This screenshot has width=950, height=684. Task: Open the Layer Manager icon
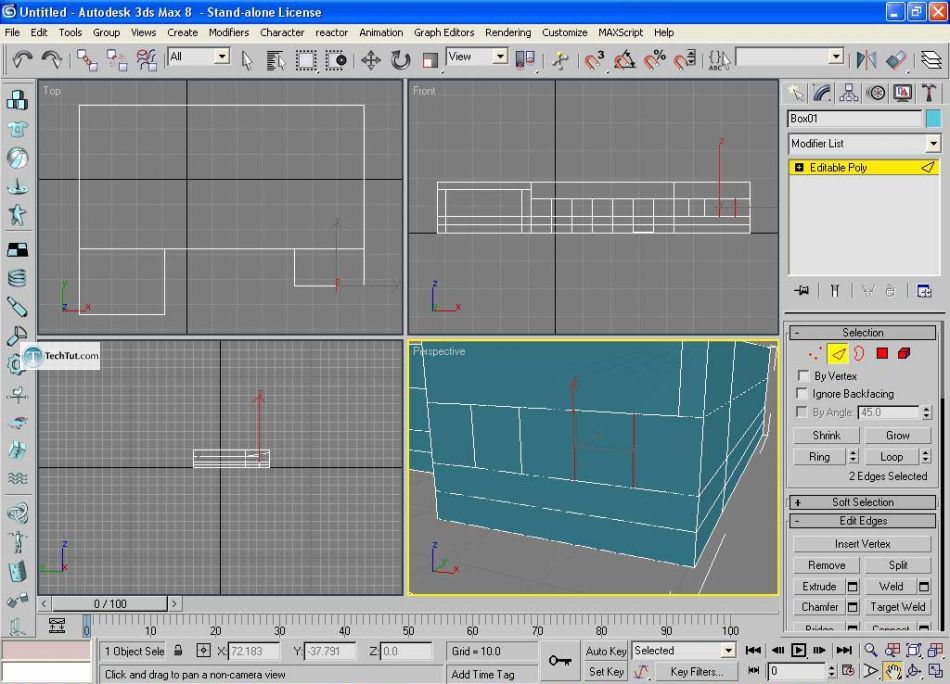(931, 60)
